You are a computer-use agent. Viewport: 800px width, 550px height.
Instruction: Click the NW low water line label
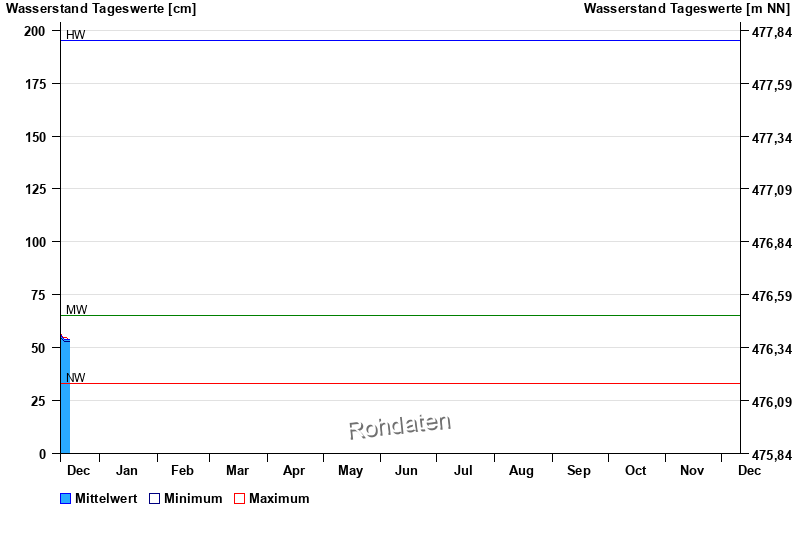pos(76,378)
